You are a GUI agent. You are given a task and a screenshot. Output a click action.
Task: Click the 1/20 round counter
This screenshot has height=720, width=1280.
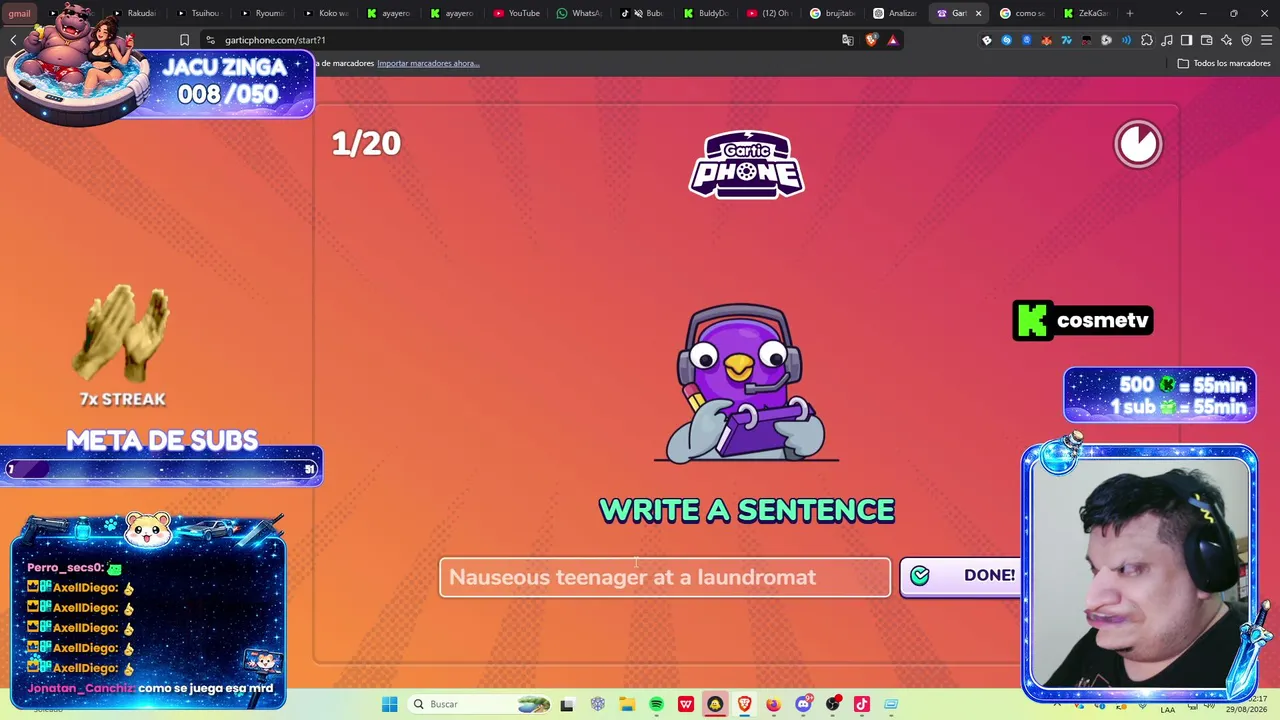(x=366, y=144)
